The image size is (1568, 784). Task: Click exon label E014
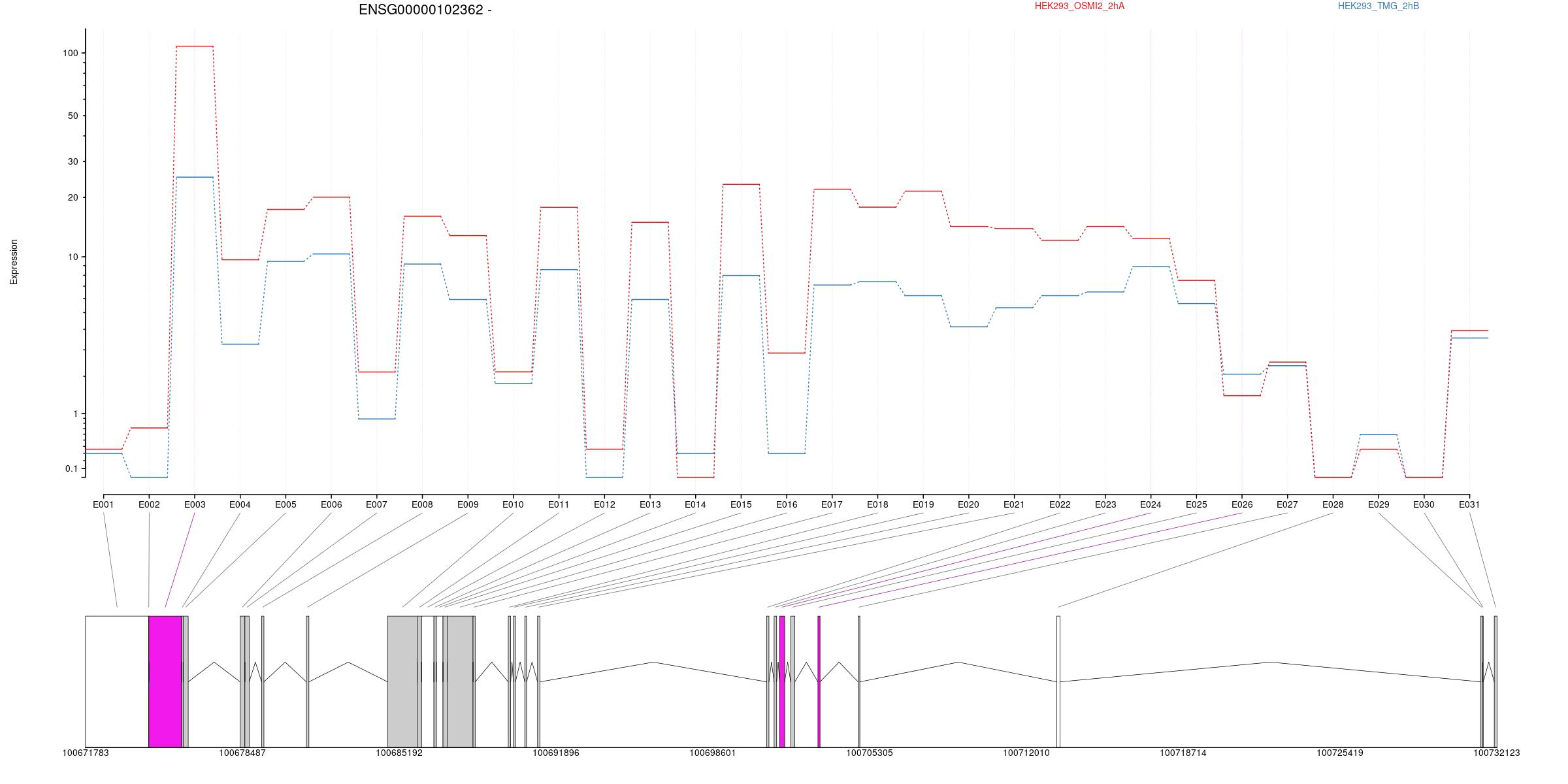pos(695,505)
